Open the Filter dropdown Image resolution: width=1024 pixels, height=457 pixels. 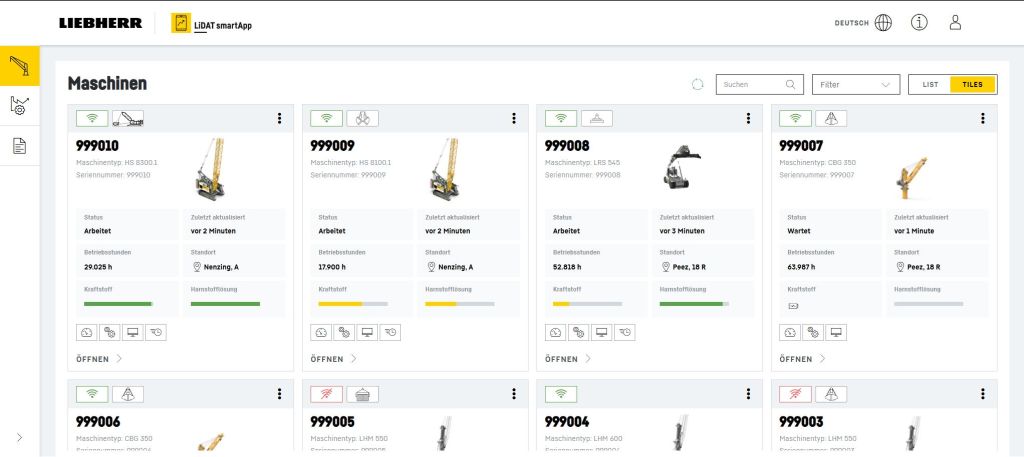(x=853, y=85)
